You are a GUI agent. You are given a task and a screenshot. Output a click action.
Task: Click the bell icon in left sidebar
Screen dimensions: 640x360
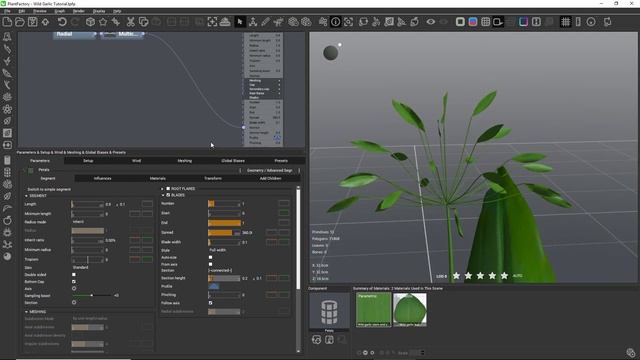[x=7, y=37]
